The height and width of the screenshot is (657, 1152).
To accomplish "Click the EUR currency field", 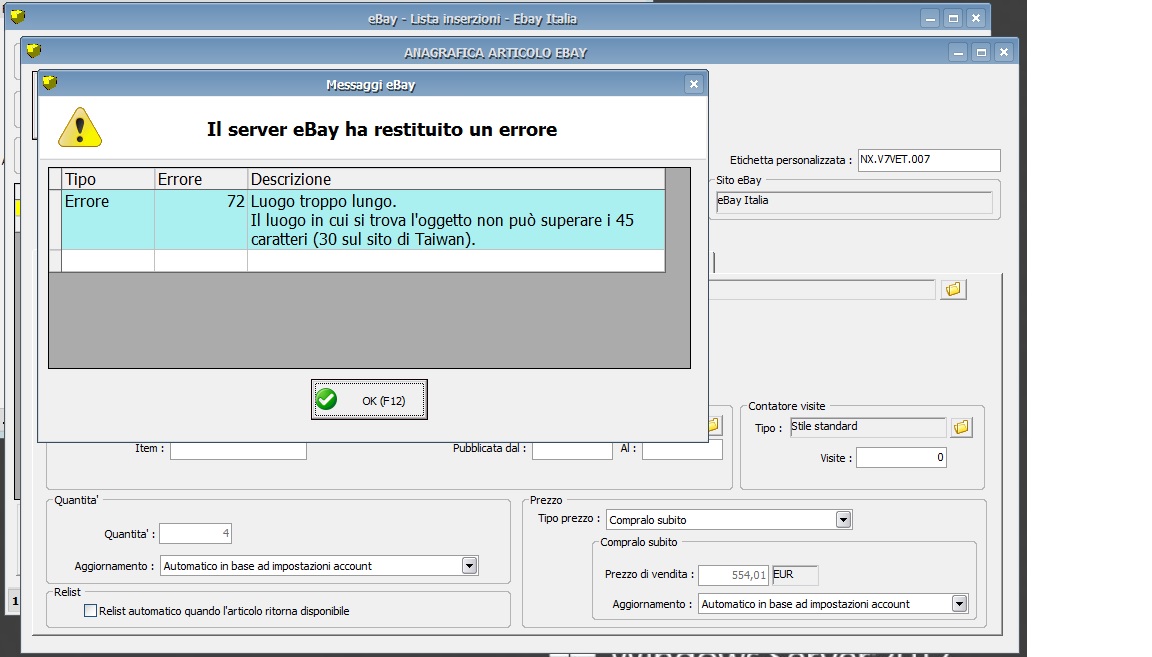I will pyautogui.click(x=795, y=575).
